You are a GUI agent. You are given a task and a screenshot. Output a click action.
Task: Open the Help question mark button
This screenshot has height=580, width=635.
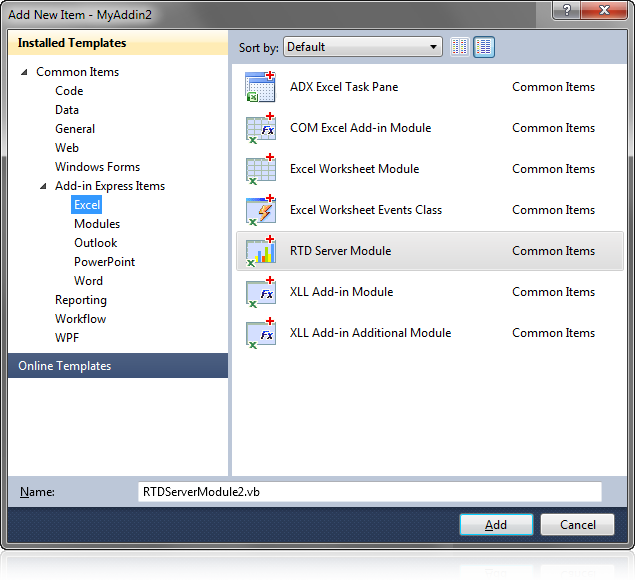point(566,10)
